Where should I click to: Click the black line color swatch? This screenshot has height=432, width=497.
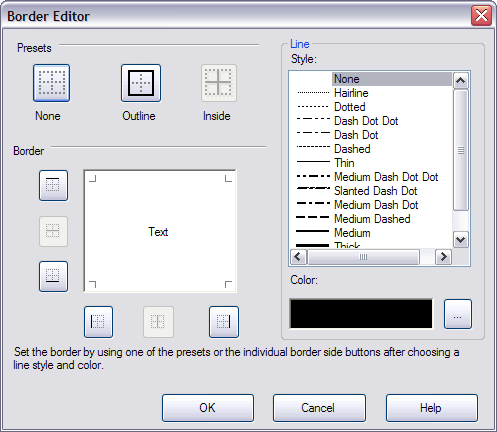point(361,314)
